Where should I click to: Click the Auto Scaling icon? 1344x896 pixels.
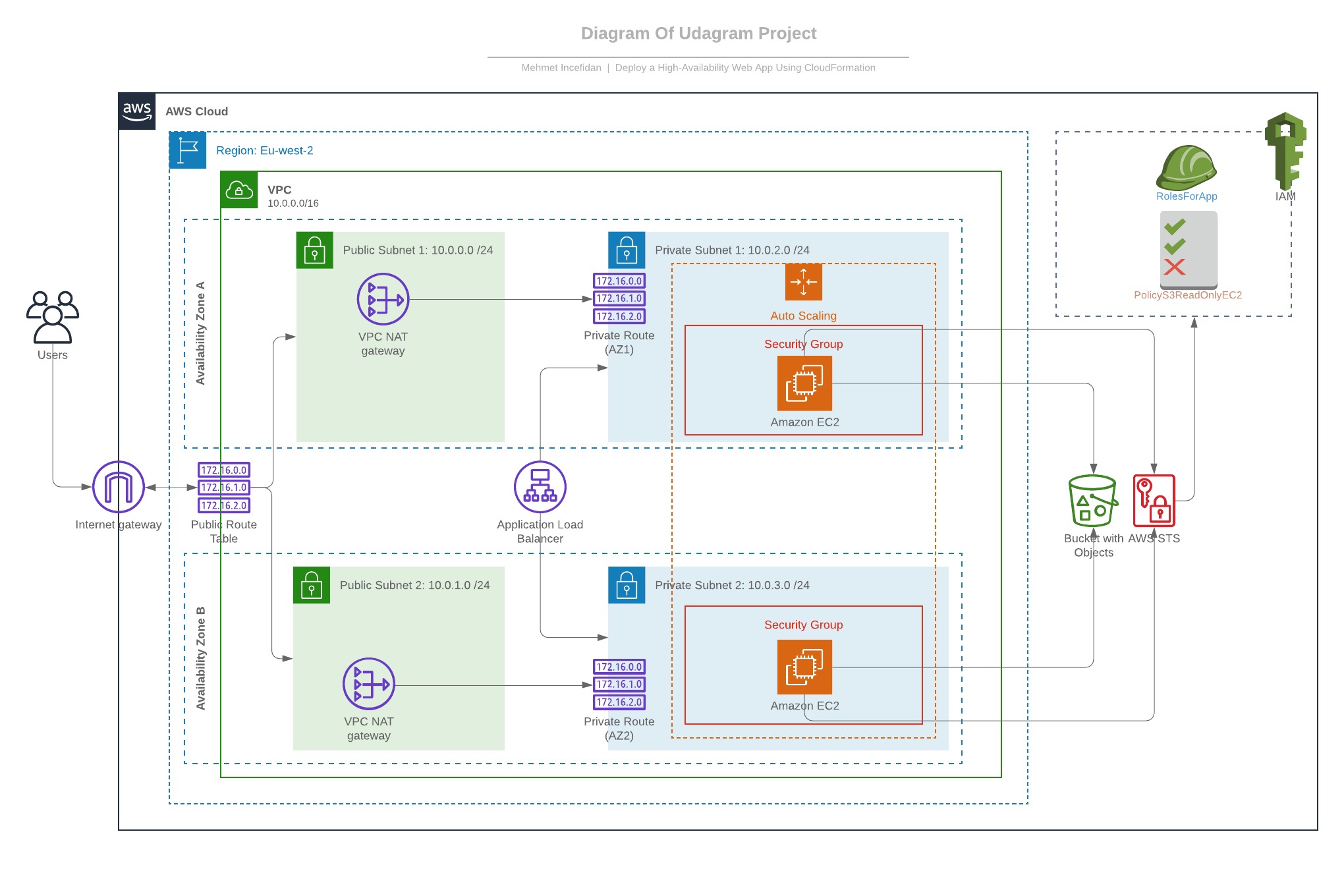[x=804, y=282]
